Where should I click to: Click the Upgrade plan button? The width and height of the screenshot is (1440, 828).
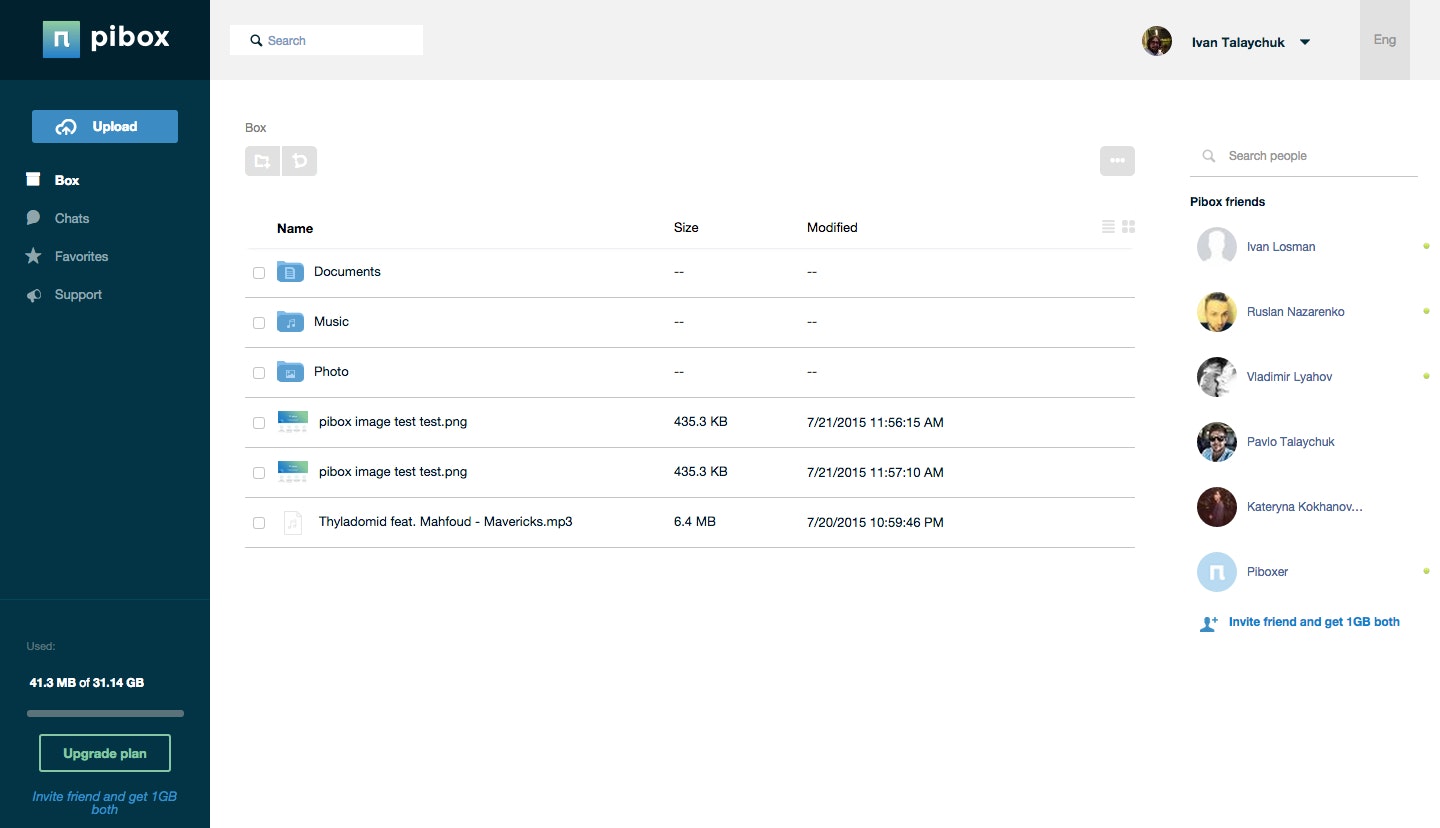pyautogui.click(x=105, y=753)
